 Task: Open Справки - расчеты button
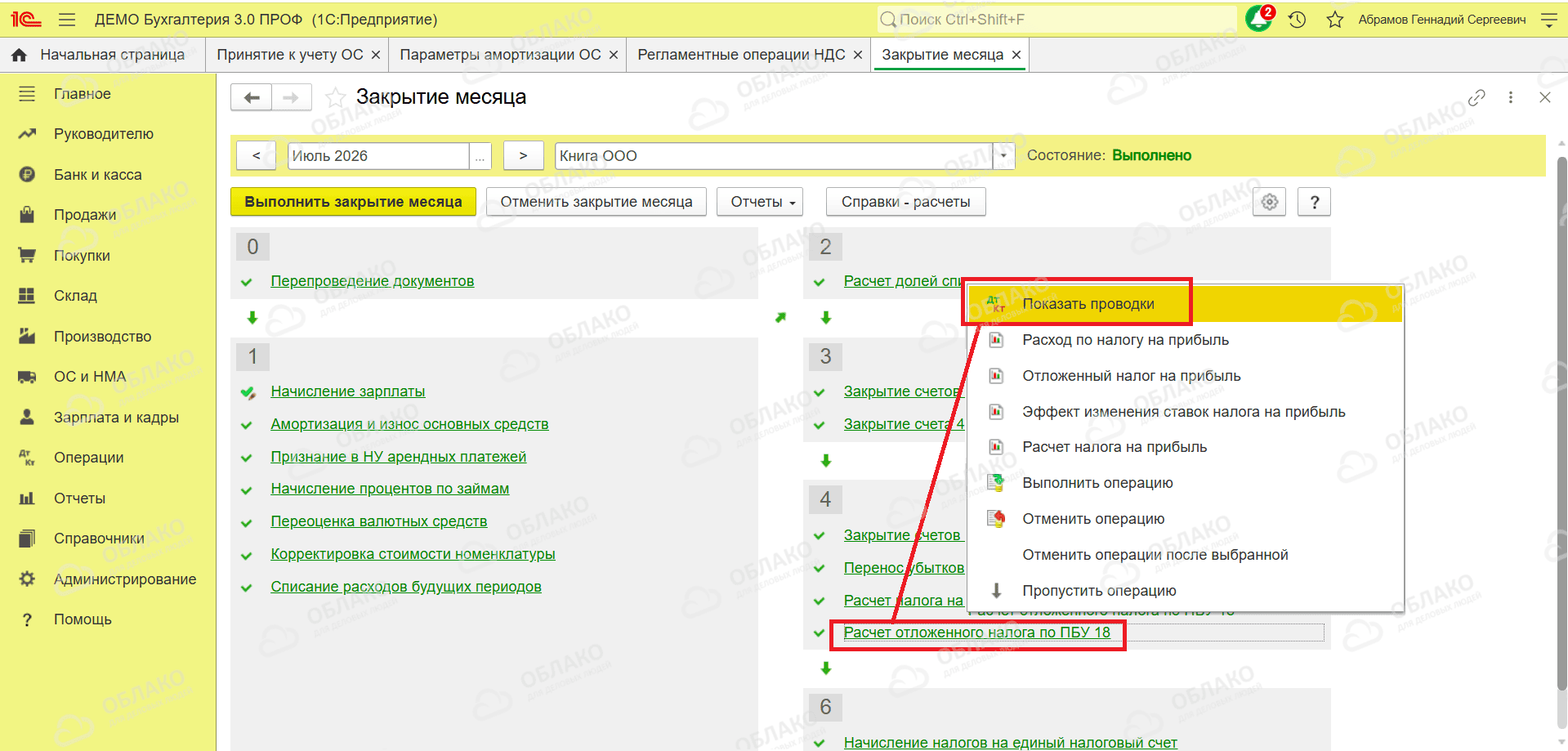[906, 202]
